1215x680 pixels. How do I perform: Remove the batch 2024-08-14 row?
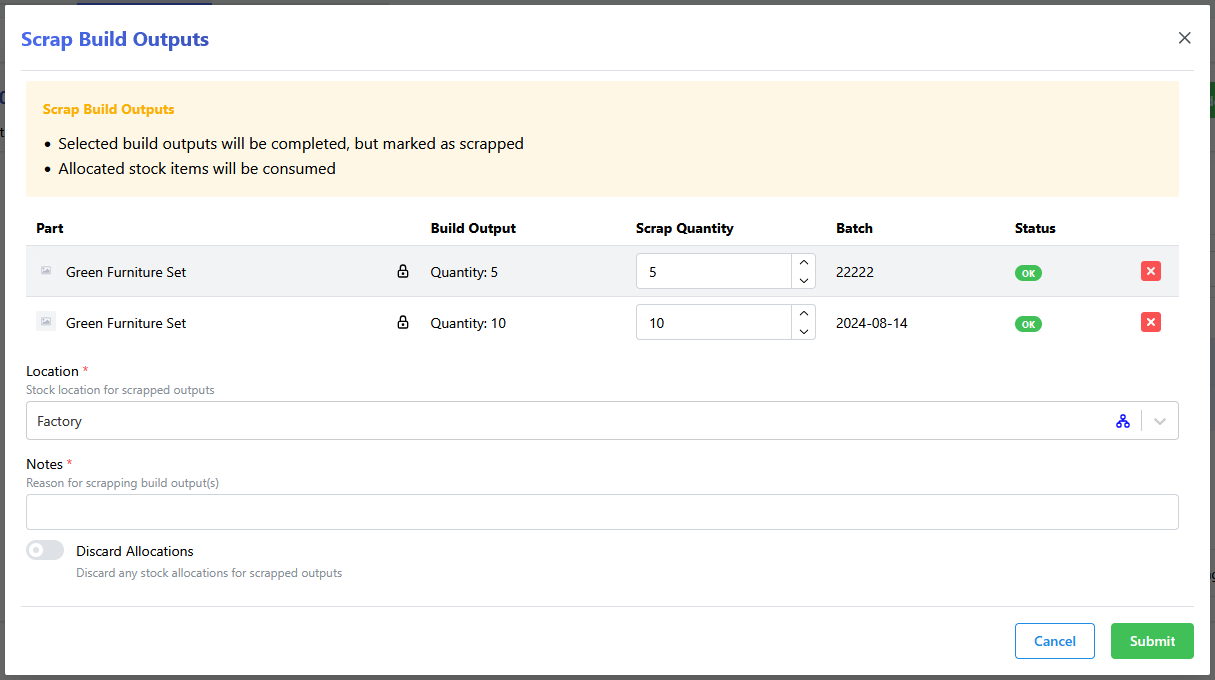point(1150,322)
